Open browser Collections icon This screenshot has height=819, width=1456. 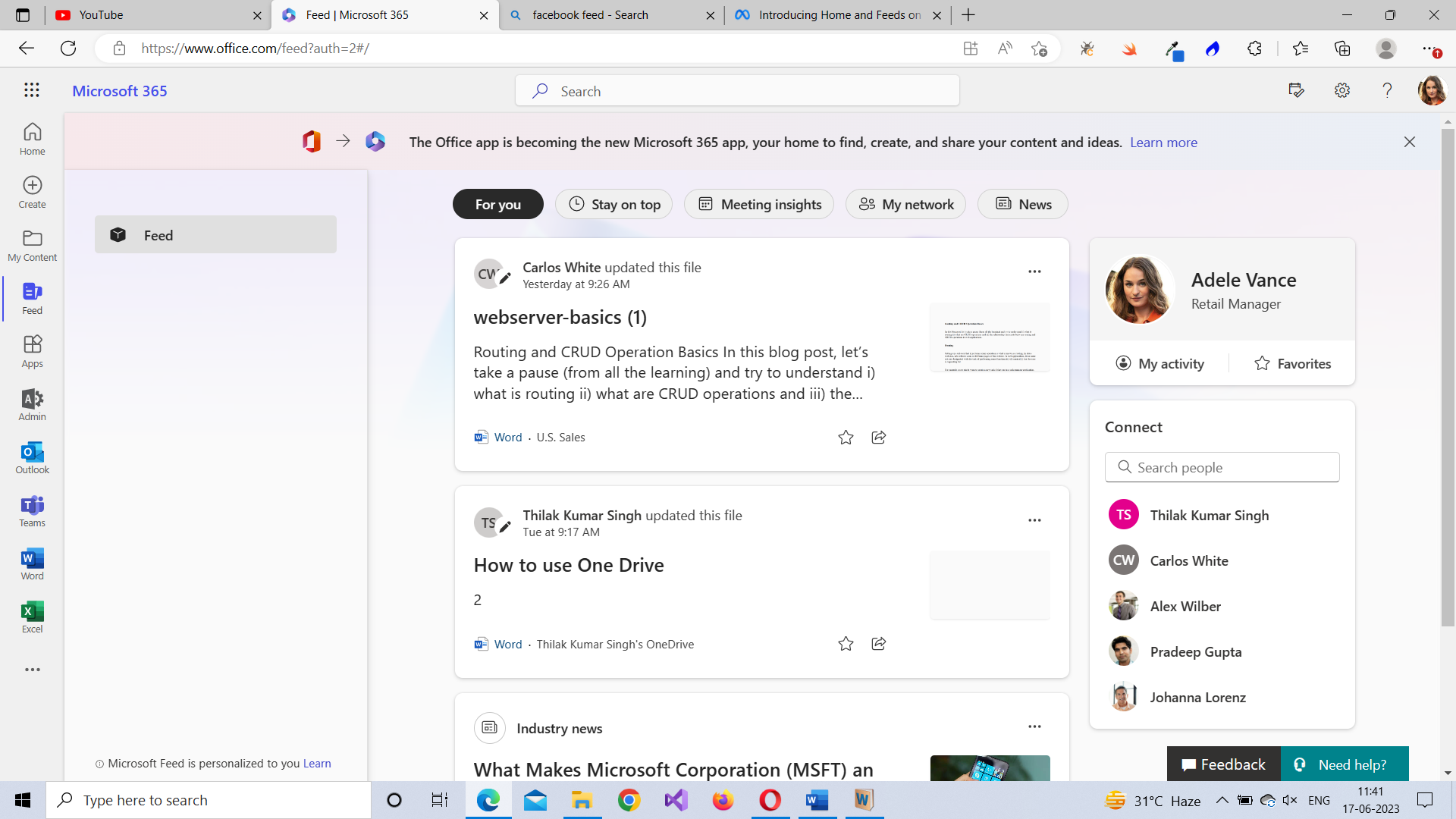pos(1342,49)
